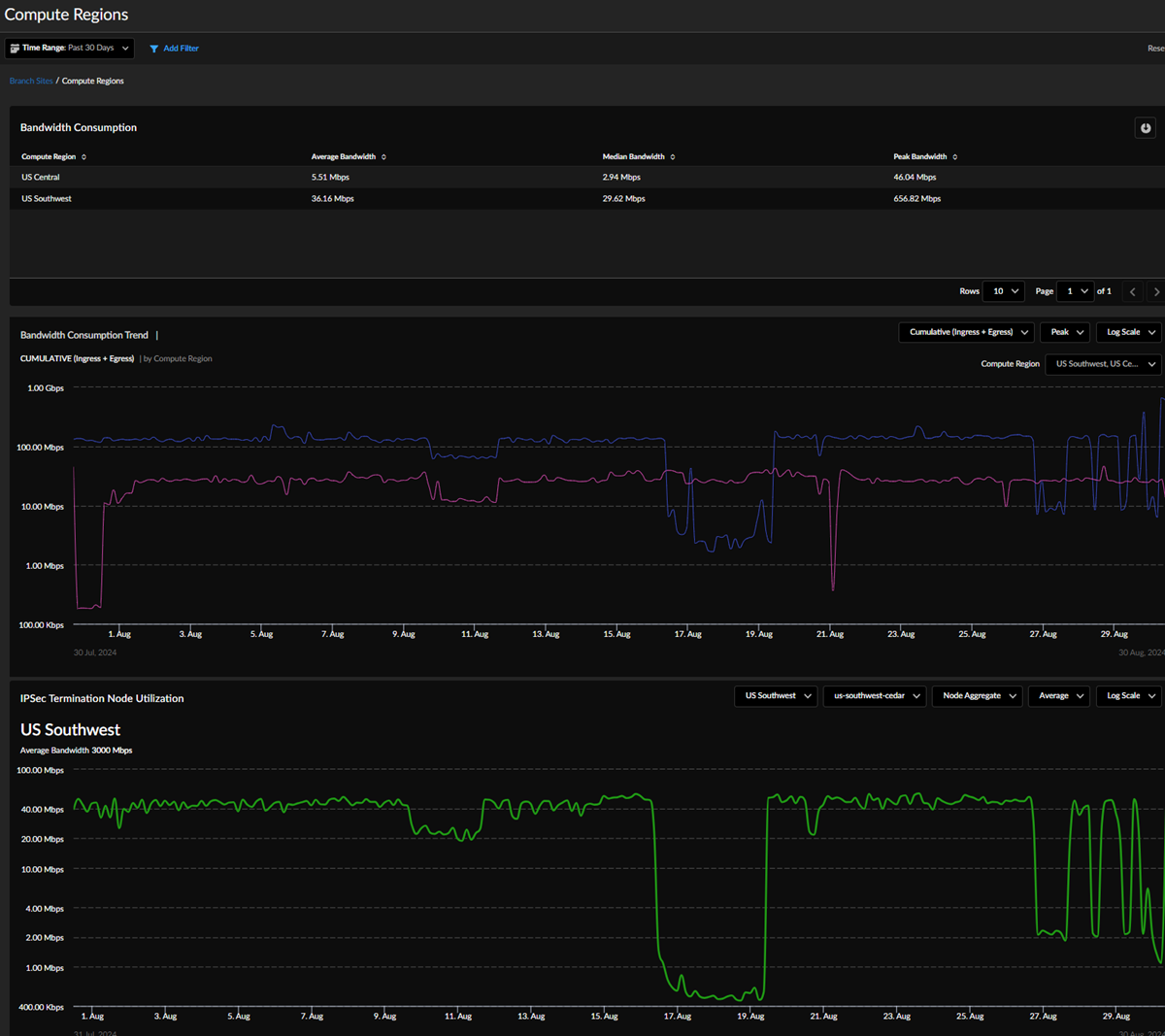The width and height of the screenshot is (1165, 1036).
Task: Open the Compute Region selector in trend chart
Action: point(1104,364)
